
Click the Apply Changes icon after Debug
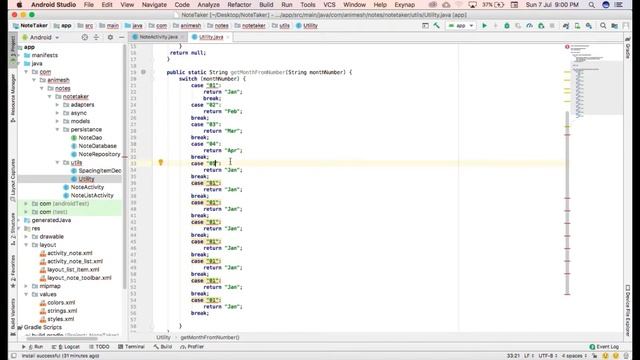coord(518,26)
